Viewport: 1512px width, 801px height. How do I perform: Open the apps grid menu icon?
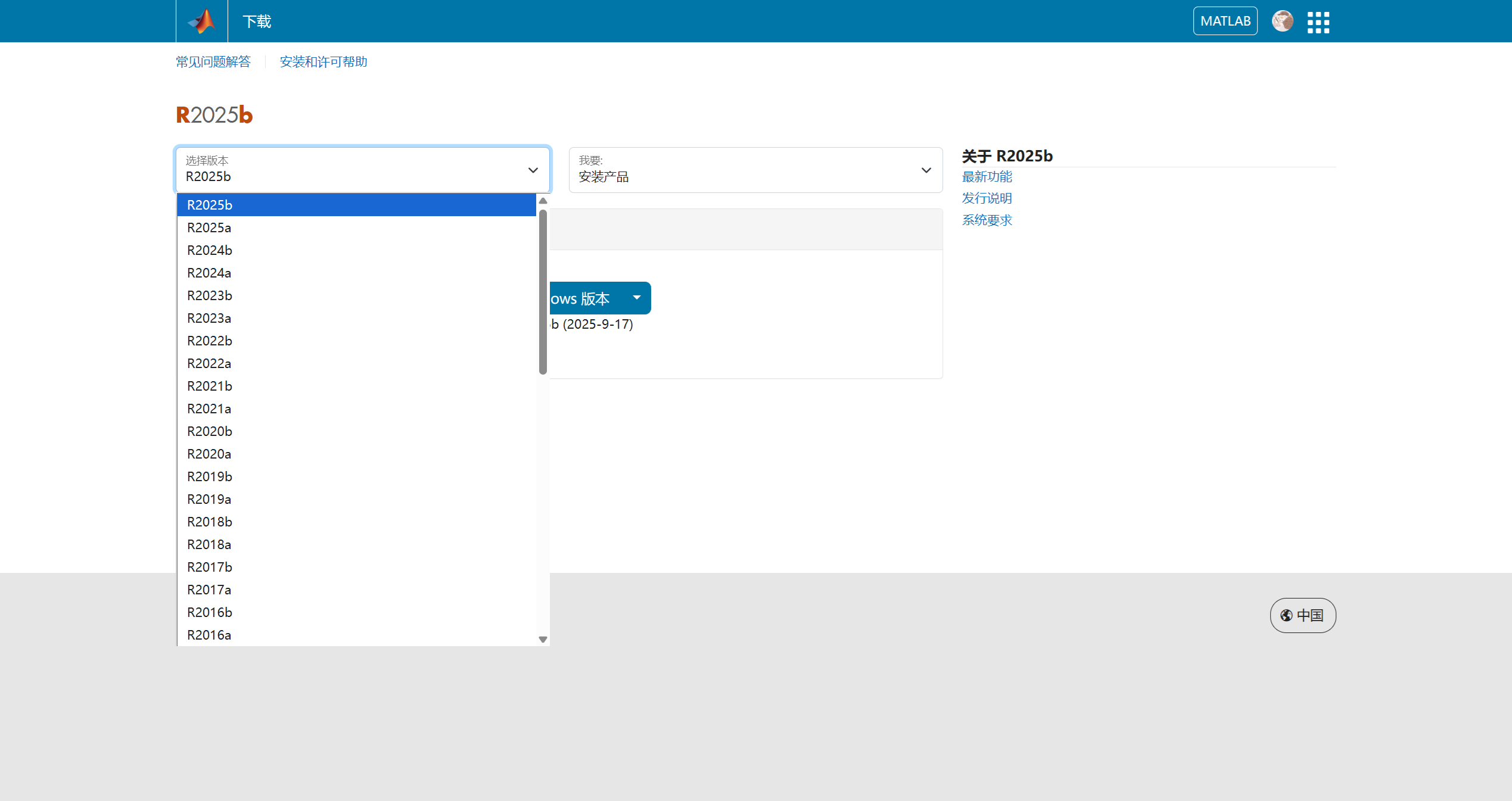tap(1318, 22)
